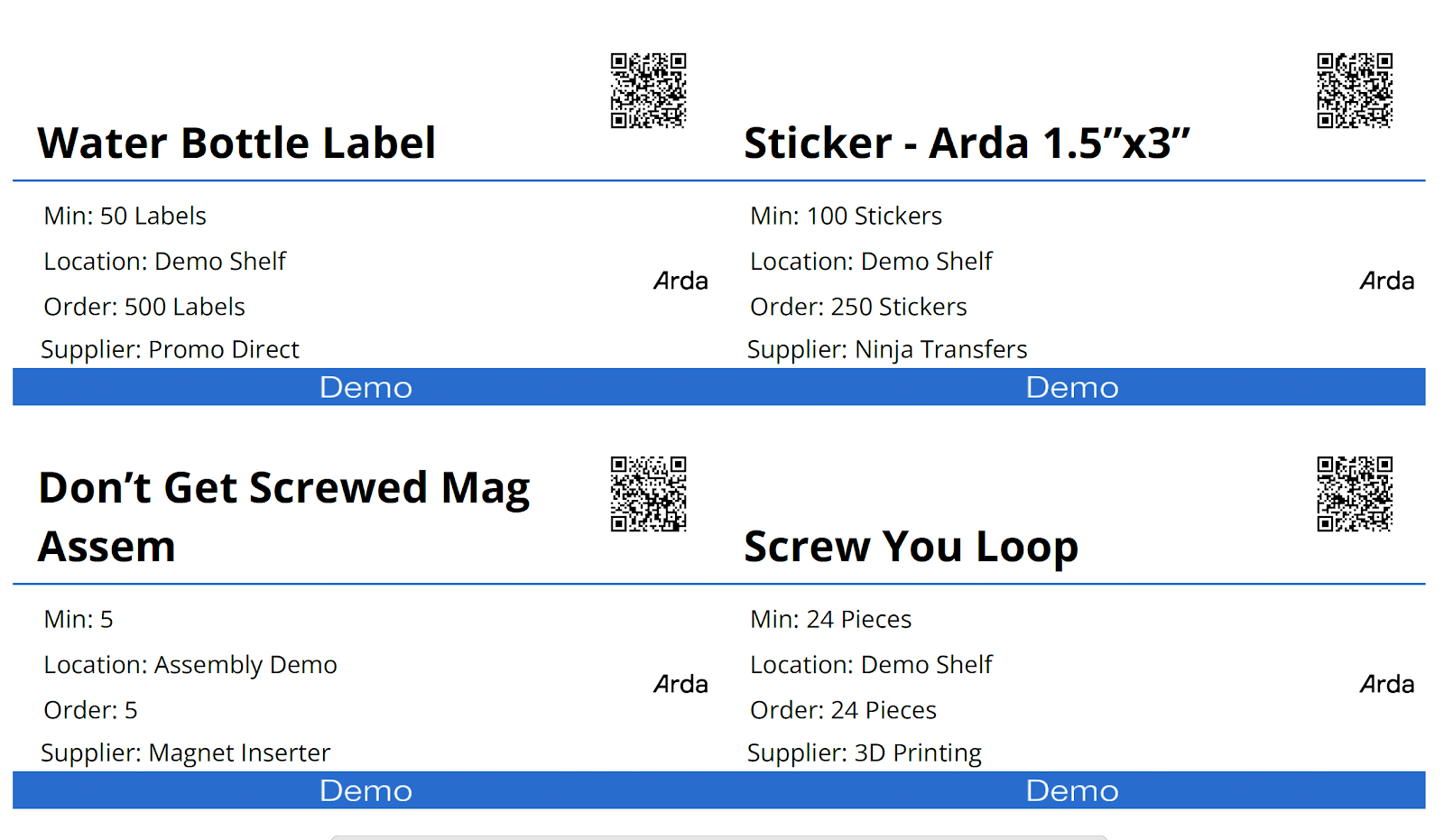Select the Water Bottle Label title
Screen dimensions: 1444x840
click(236, 143)
